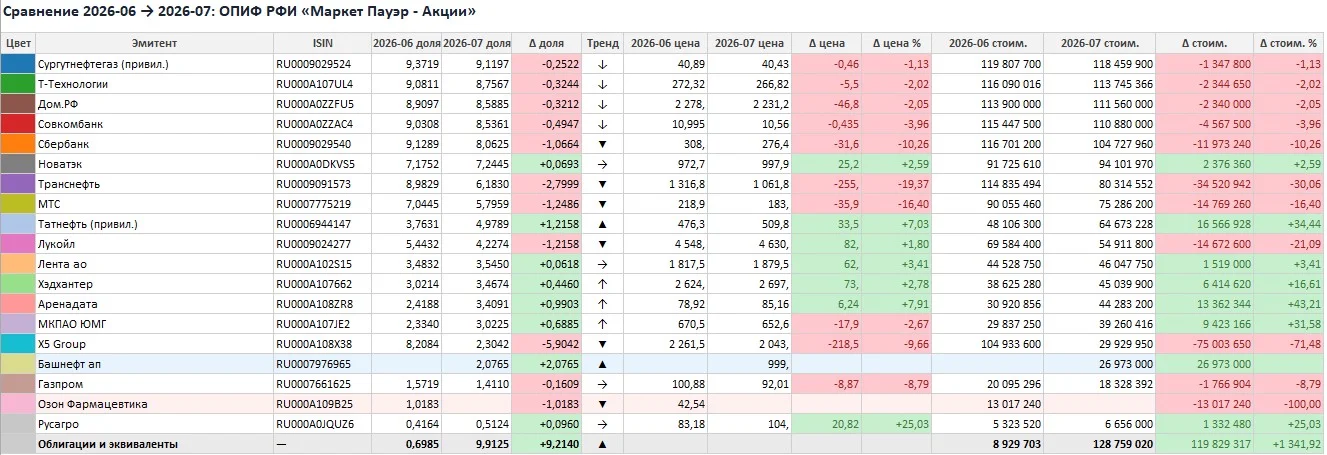Click the -100,00 percent change cell
Viewport: 1327px width, 455px height.
pos(1289,403)
